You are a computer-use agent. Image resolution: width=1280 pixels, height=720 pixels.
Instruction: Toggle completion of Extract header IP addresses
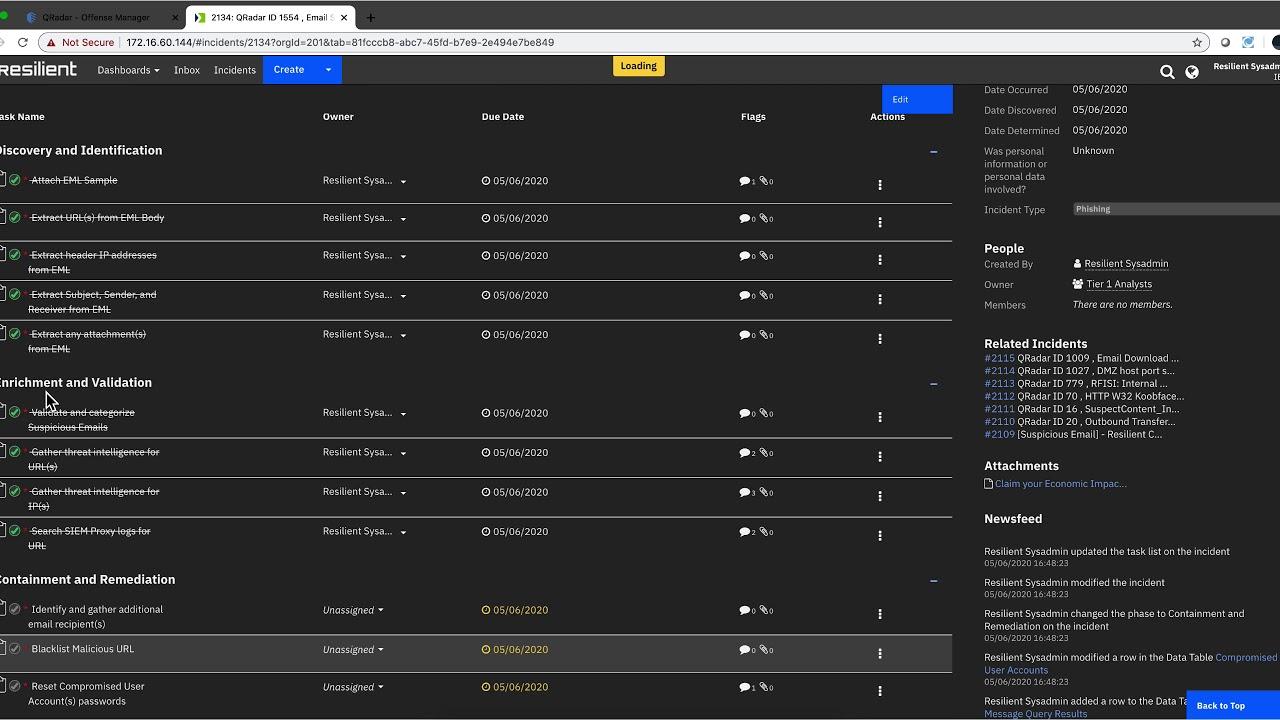(x=15, y=255)
